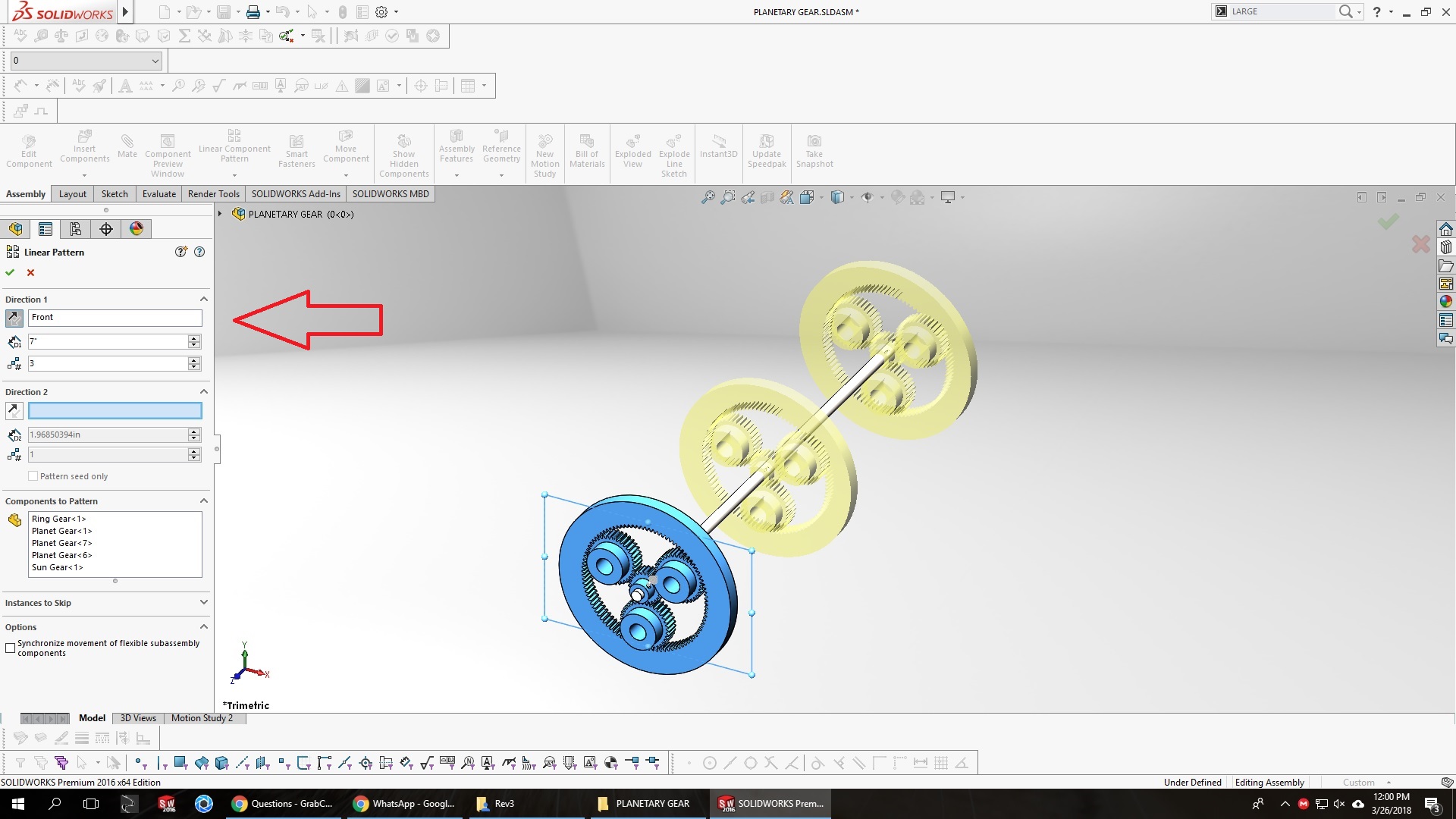Image resolution: width=1456 pixels, height=819 pixels.
Task: Switch to the Evaluate tab
Action: pyautogui.click(x=159, y=194)
